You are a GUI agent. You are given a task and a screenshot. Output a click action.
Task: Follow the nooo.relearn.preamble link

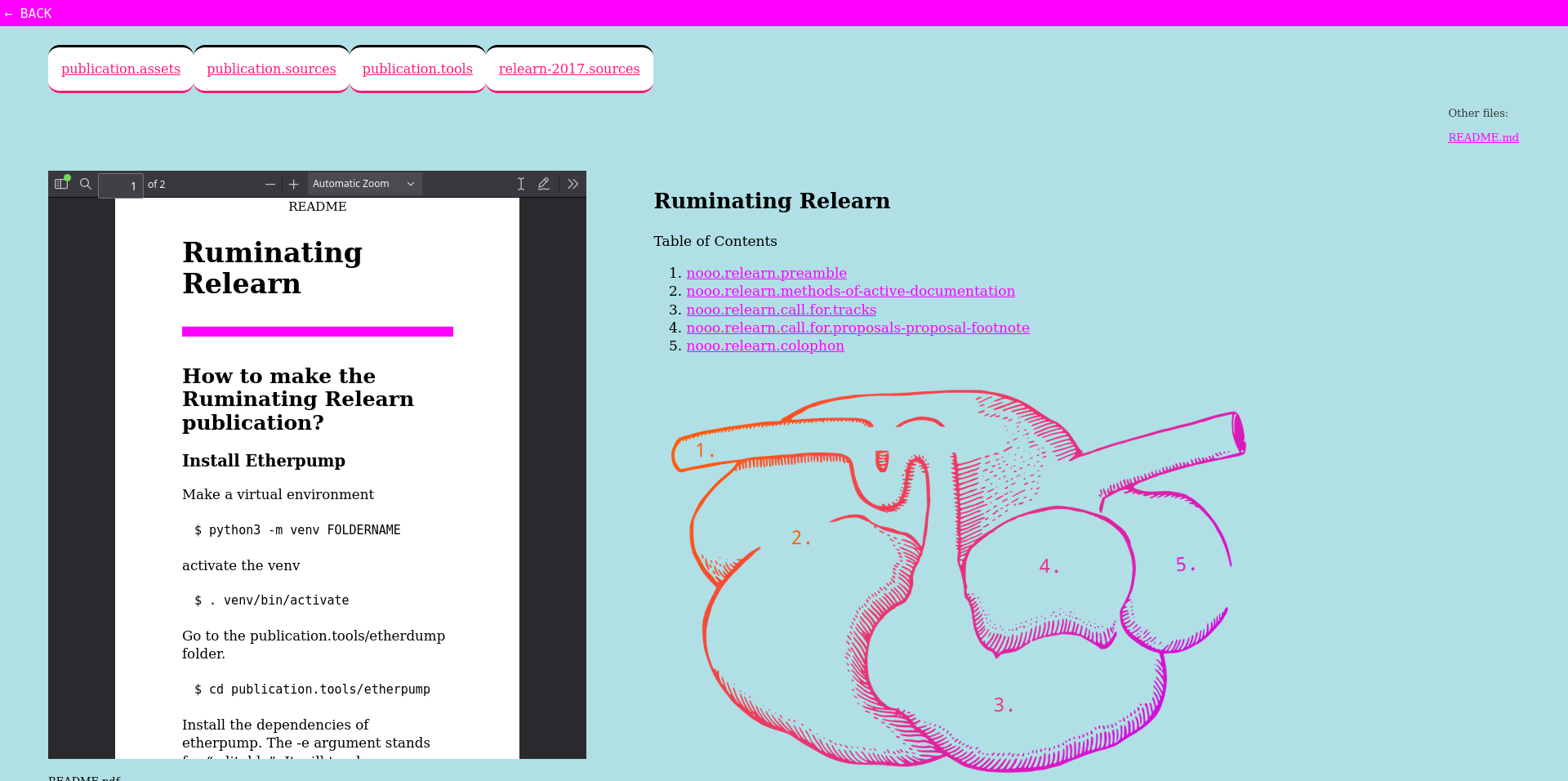pos(766,273)
